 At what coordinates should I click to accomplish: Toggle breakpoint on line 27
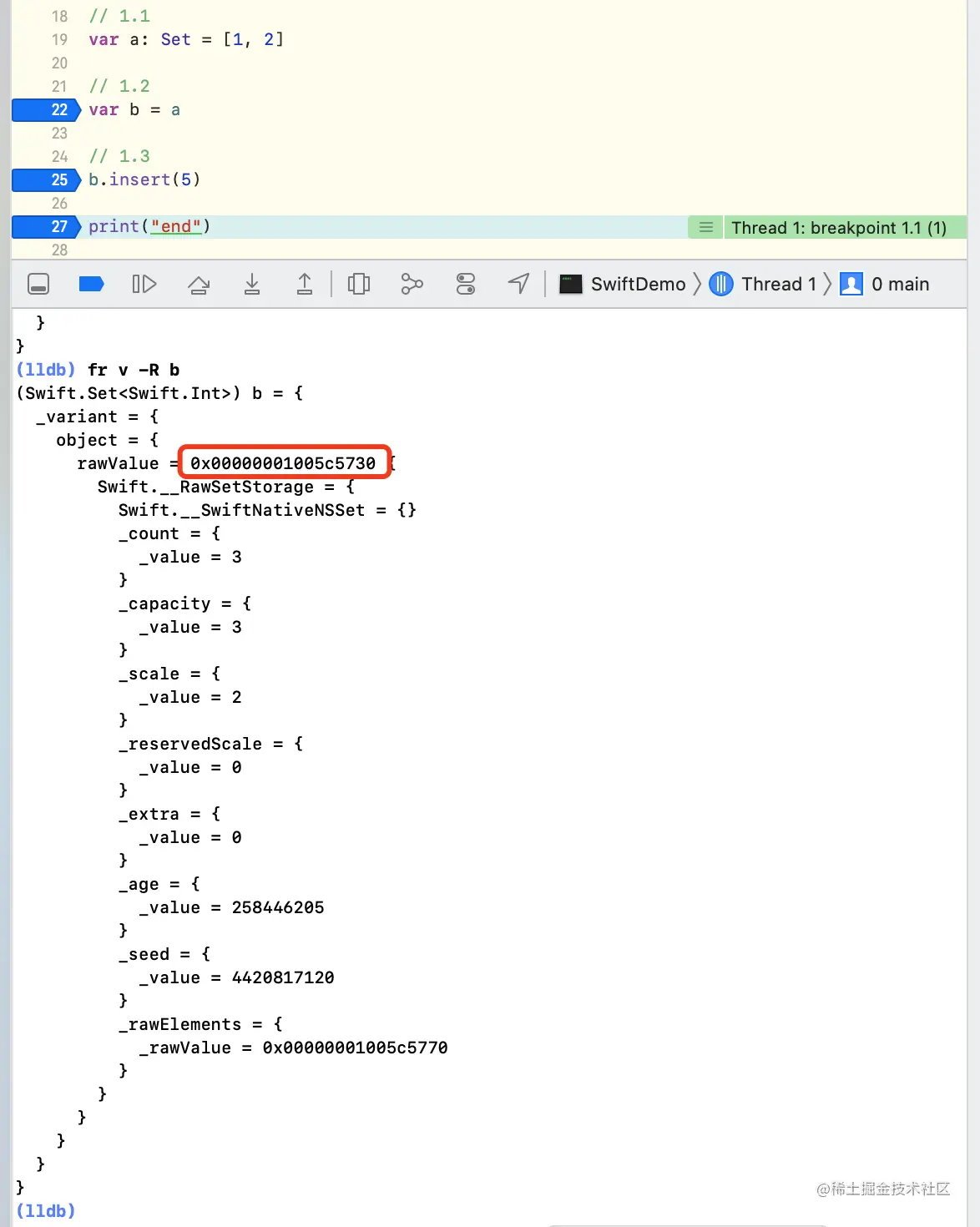pyautogui.click(x=47, y=227)
